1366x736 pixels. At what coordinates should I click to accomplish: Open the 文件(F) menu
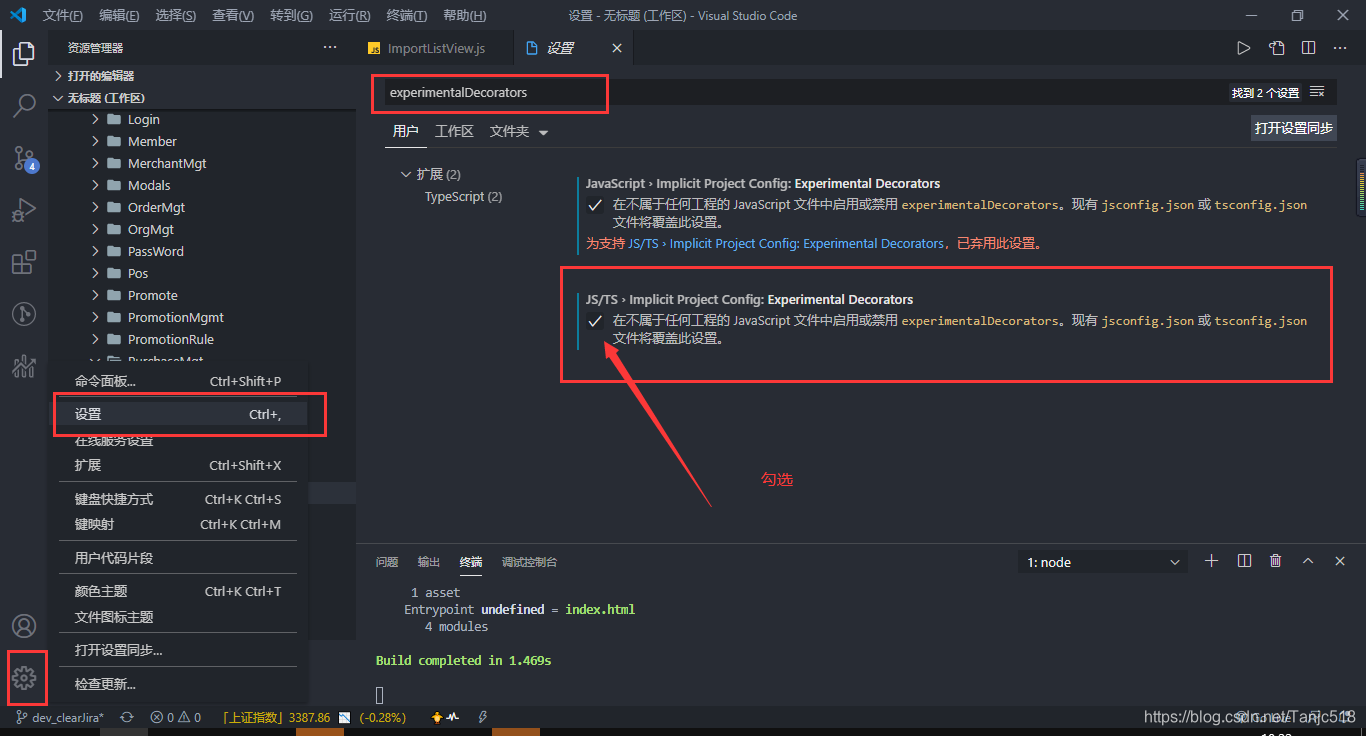63,16
